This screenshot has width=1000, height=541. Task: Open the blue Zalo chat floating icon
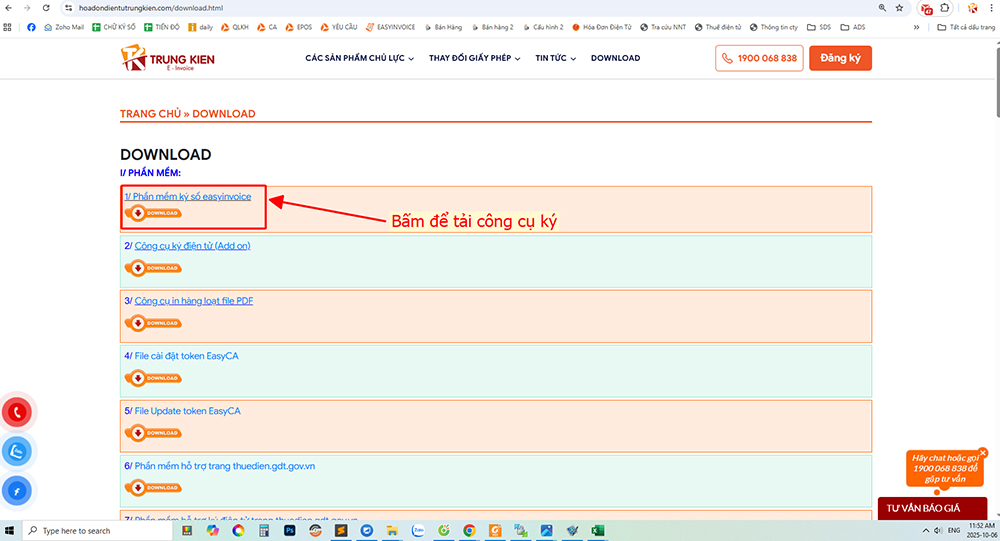click(x=17, y=452)
